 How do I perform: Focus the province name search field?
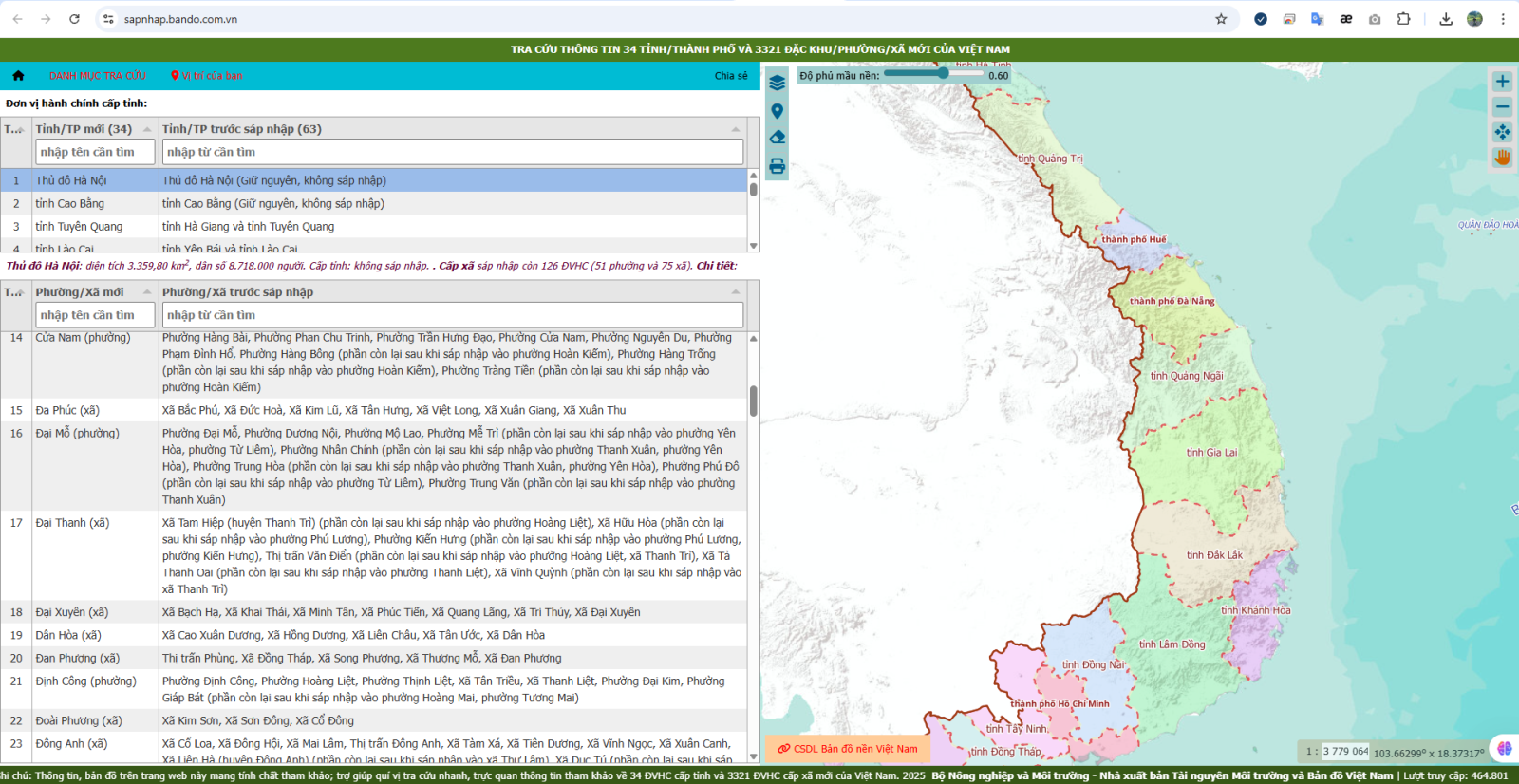(95, 152)
